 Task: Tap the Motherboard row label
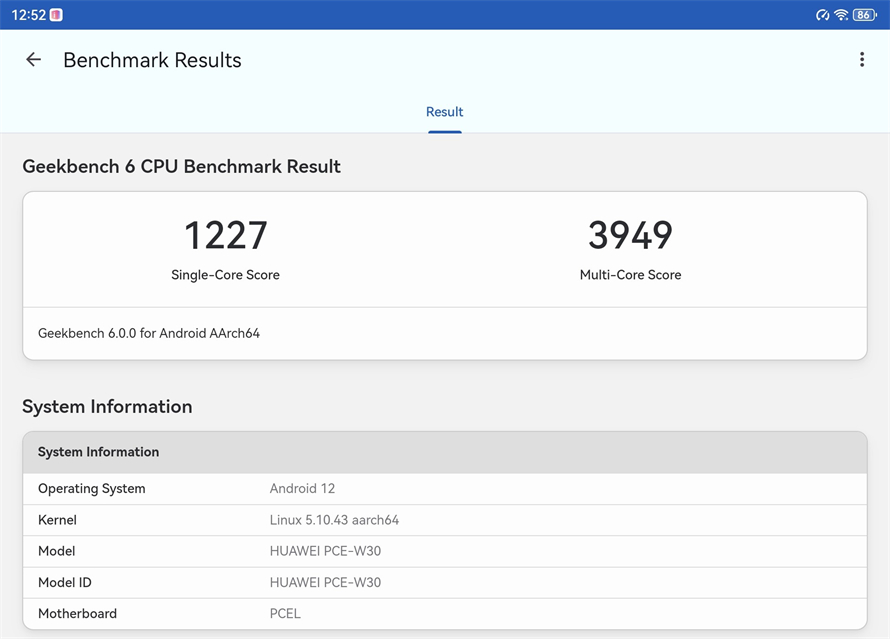point(77,613)
